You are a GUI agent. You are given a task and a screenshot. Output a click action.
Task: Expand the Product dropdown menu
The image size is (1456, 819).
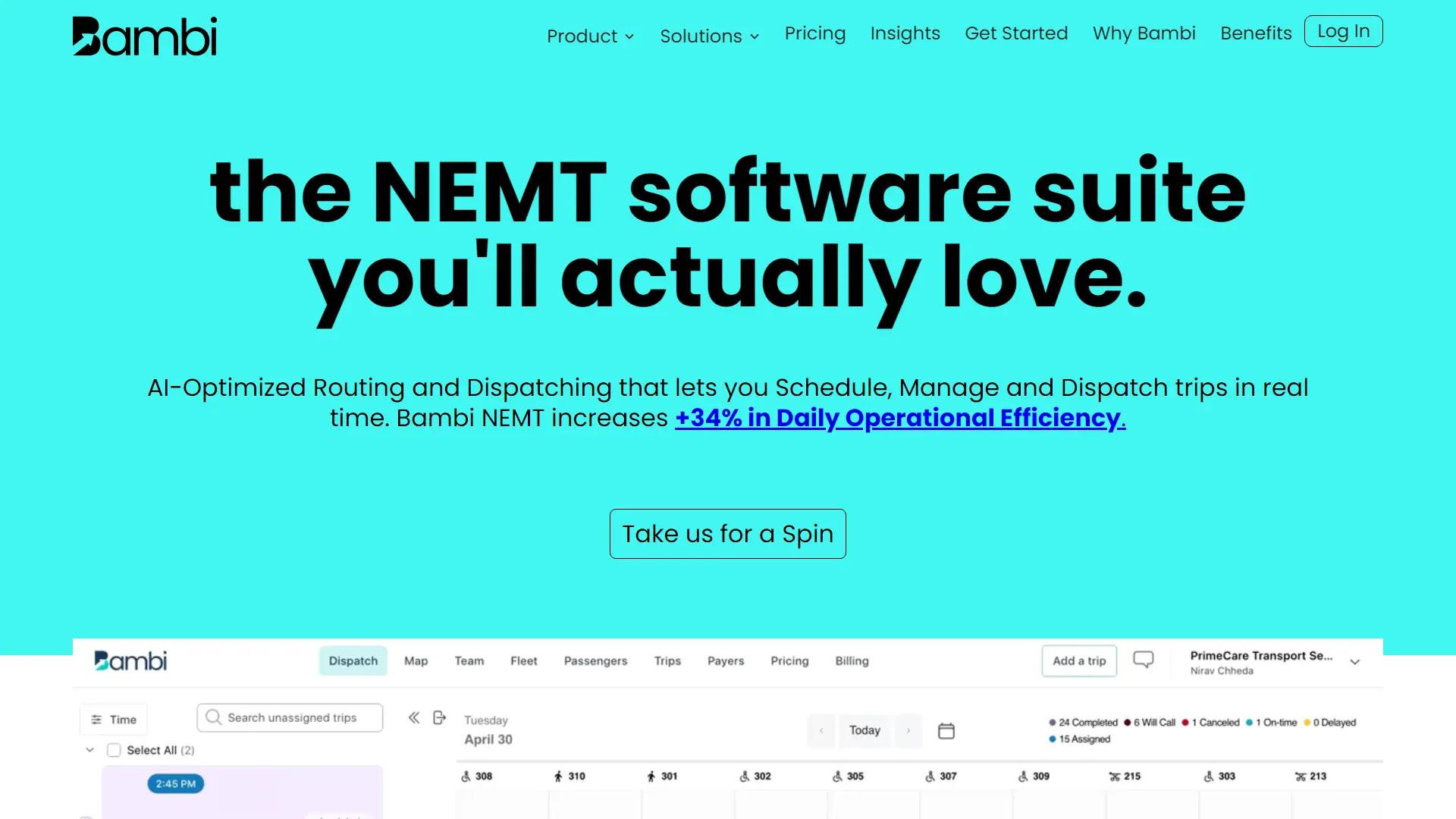tap(590, 36)
